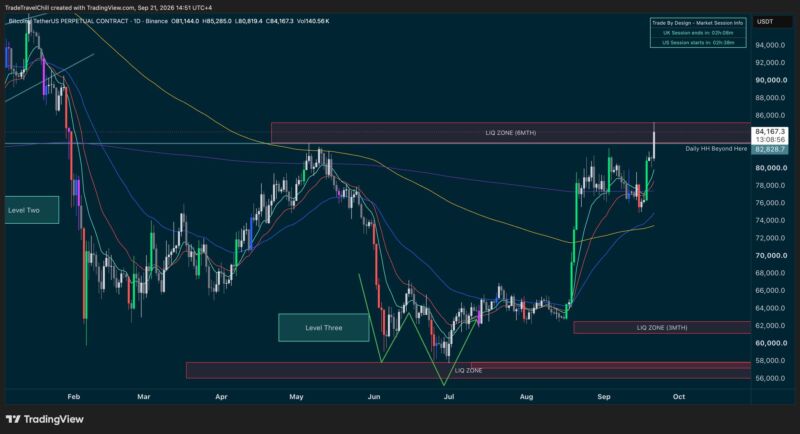Click the May label on the time axis
800x434 pixels.
click(296, 396)
